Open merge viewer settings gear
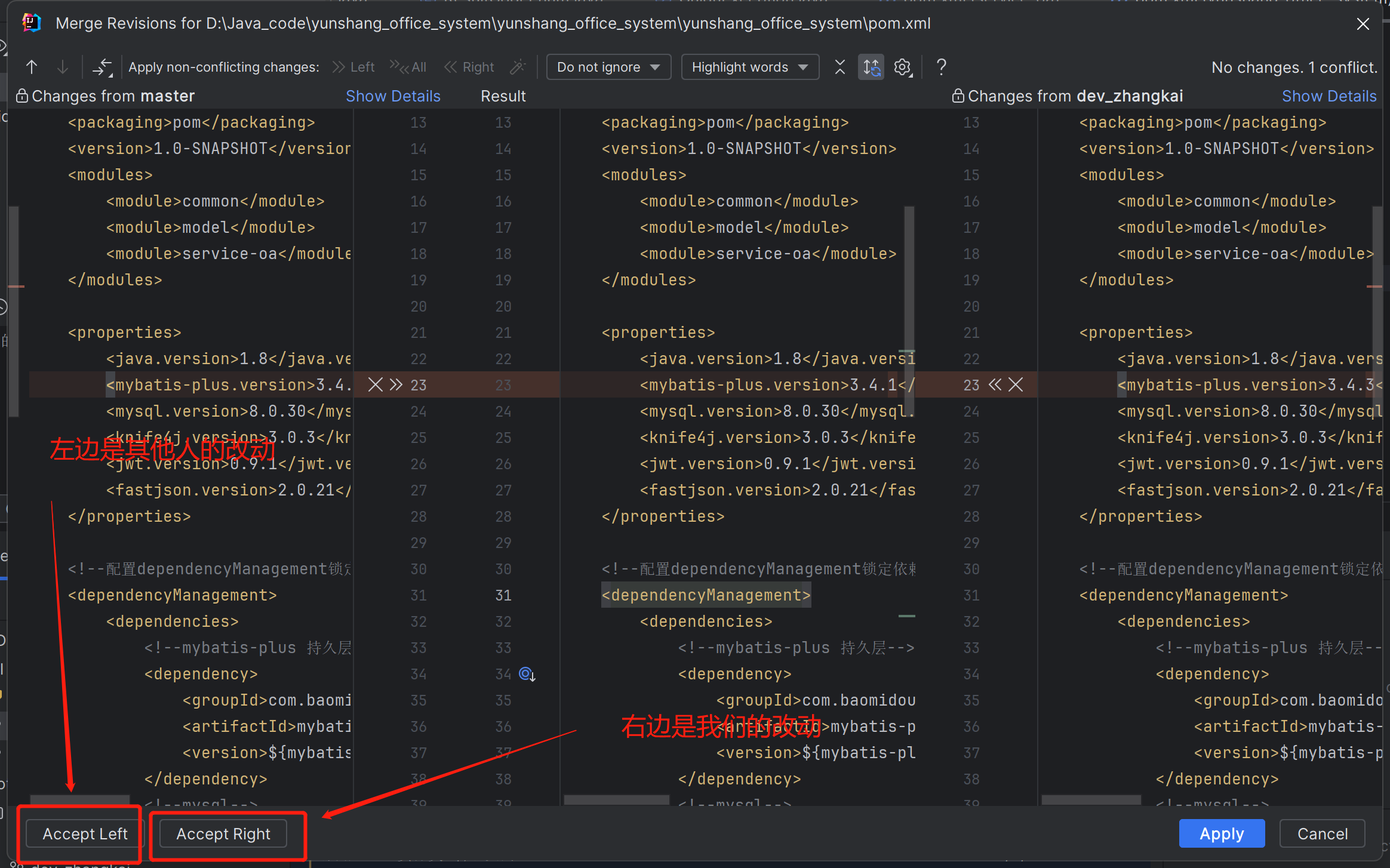 click(903, 67)
